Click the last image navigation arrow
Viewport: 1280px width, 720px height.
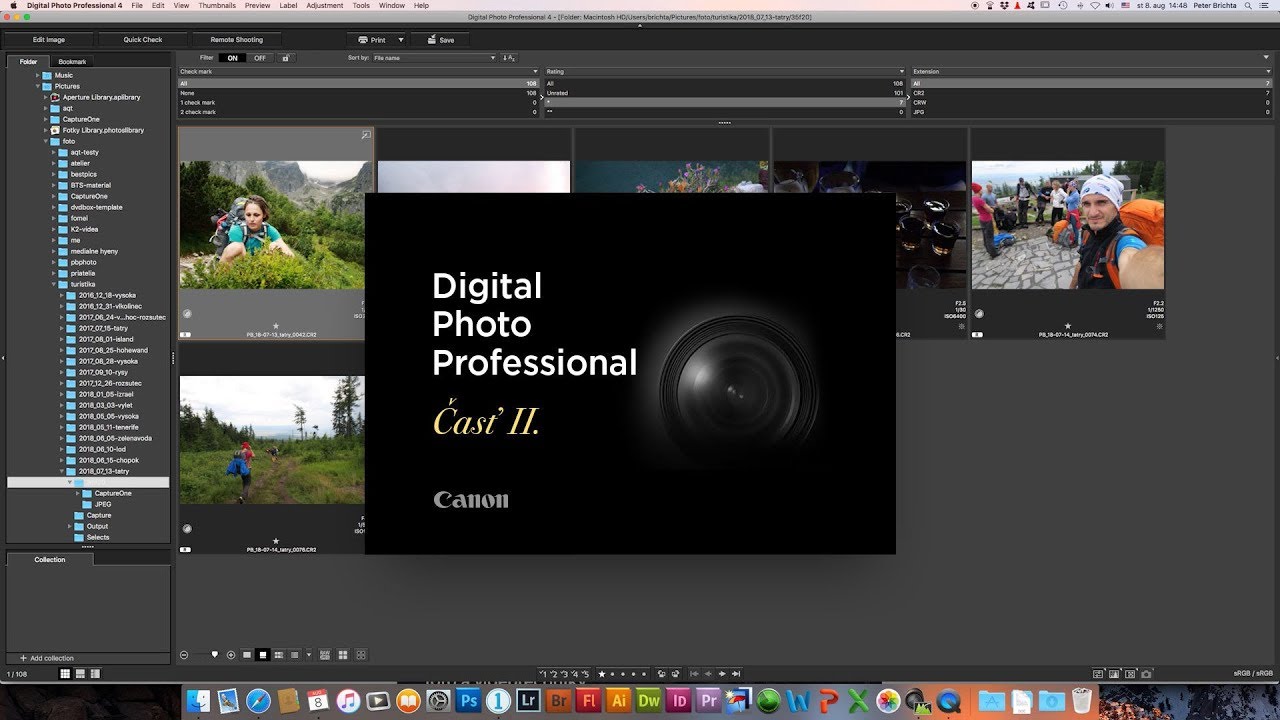click(x=736, y=674)
